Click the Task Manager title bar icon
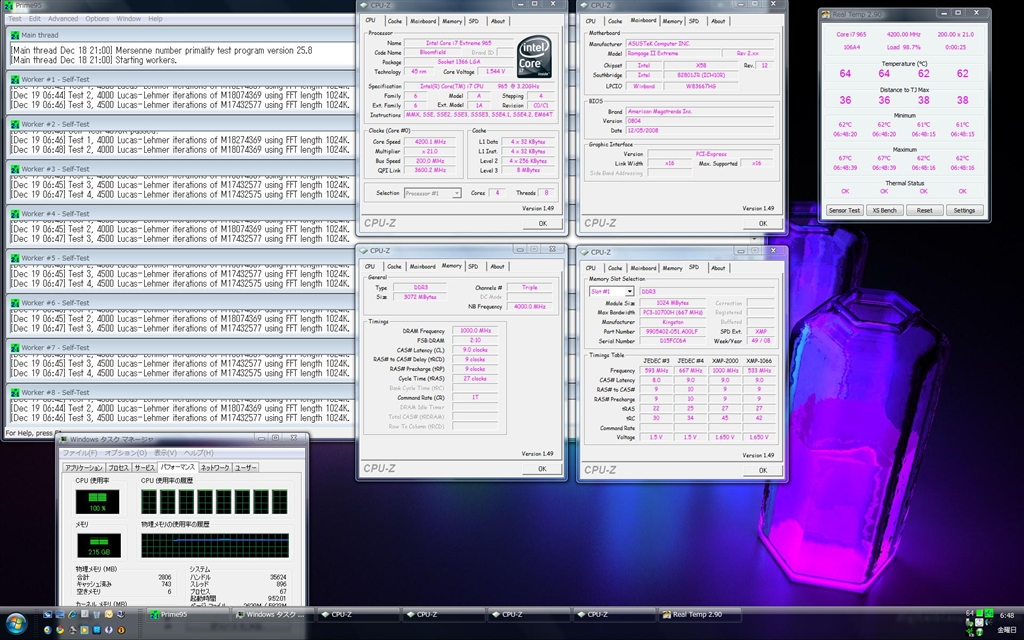This screenshot has width=1024, height=640. coord(65,440)
